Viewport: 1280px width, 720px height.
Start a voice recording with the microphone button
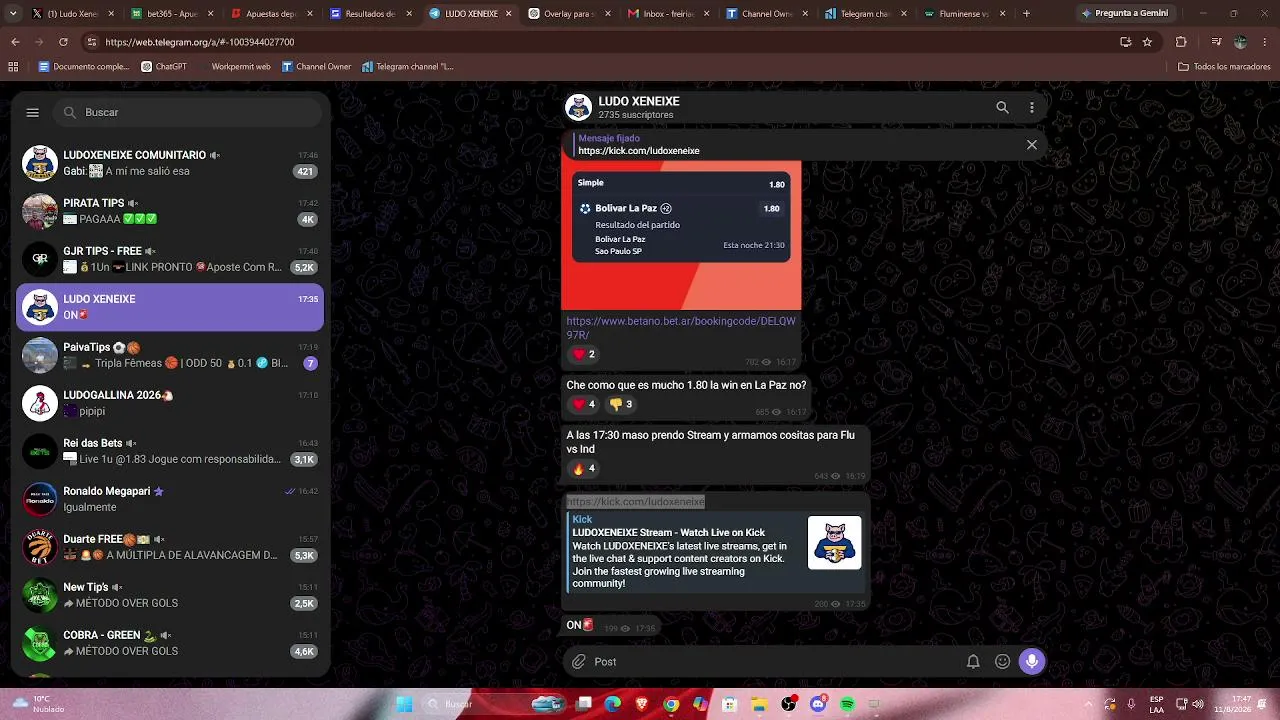(x=1032, y=662)
